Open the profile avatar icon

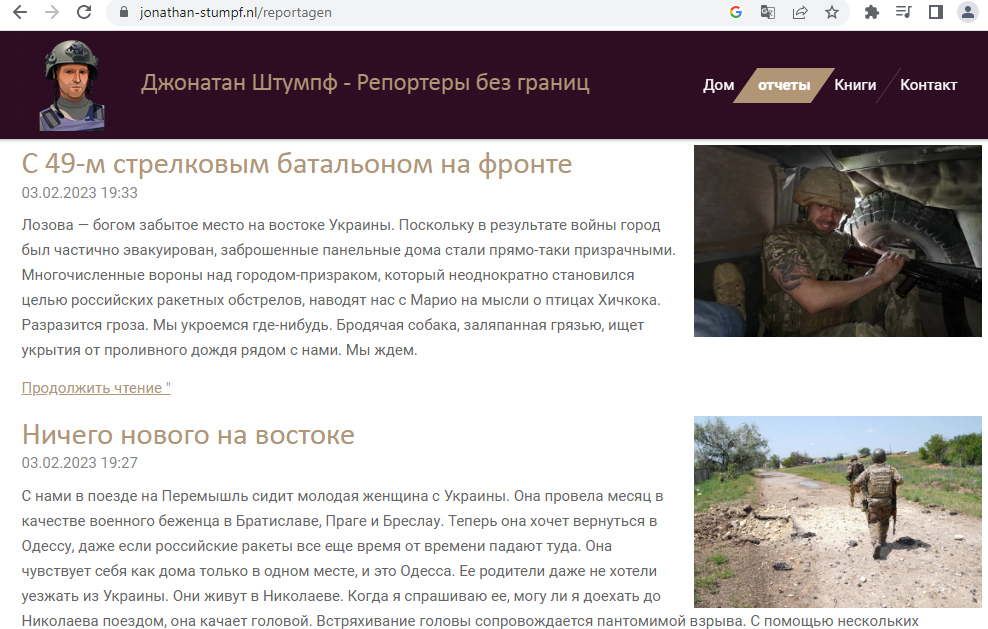click(968, 12)
